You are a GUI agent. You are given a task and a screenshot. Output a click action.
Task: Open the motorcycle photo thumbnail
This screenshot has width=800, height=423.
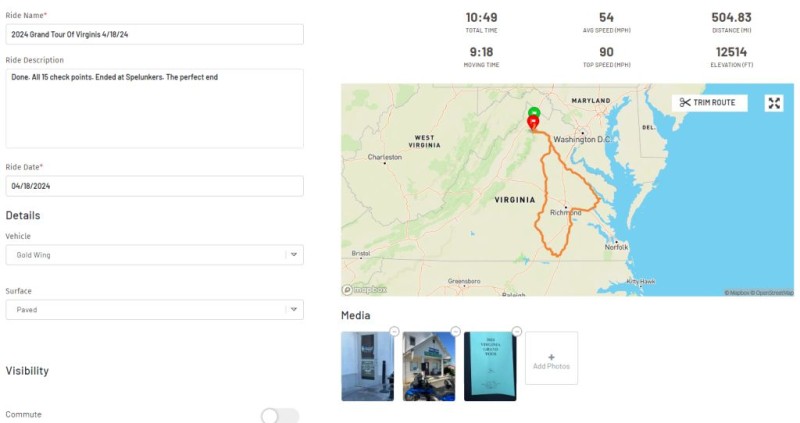tap(428, 368)
